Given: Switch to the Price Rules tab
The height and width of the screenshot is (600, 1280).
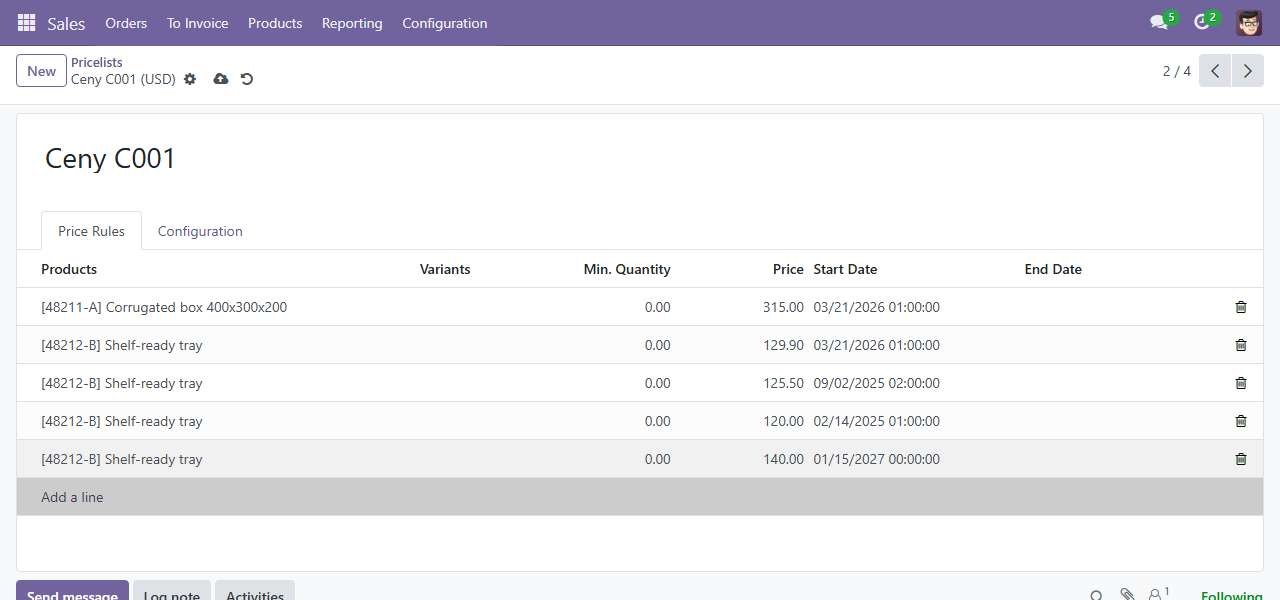Looking at the screenshot, I should [x=91, y=231].
